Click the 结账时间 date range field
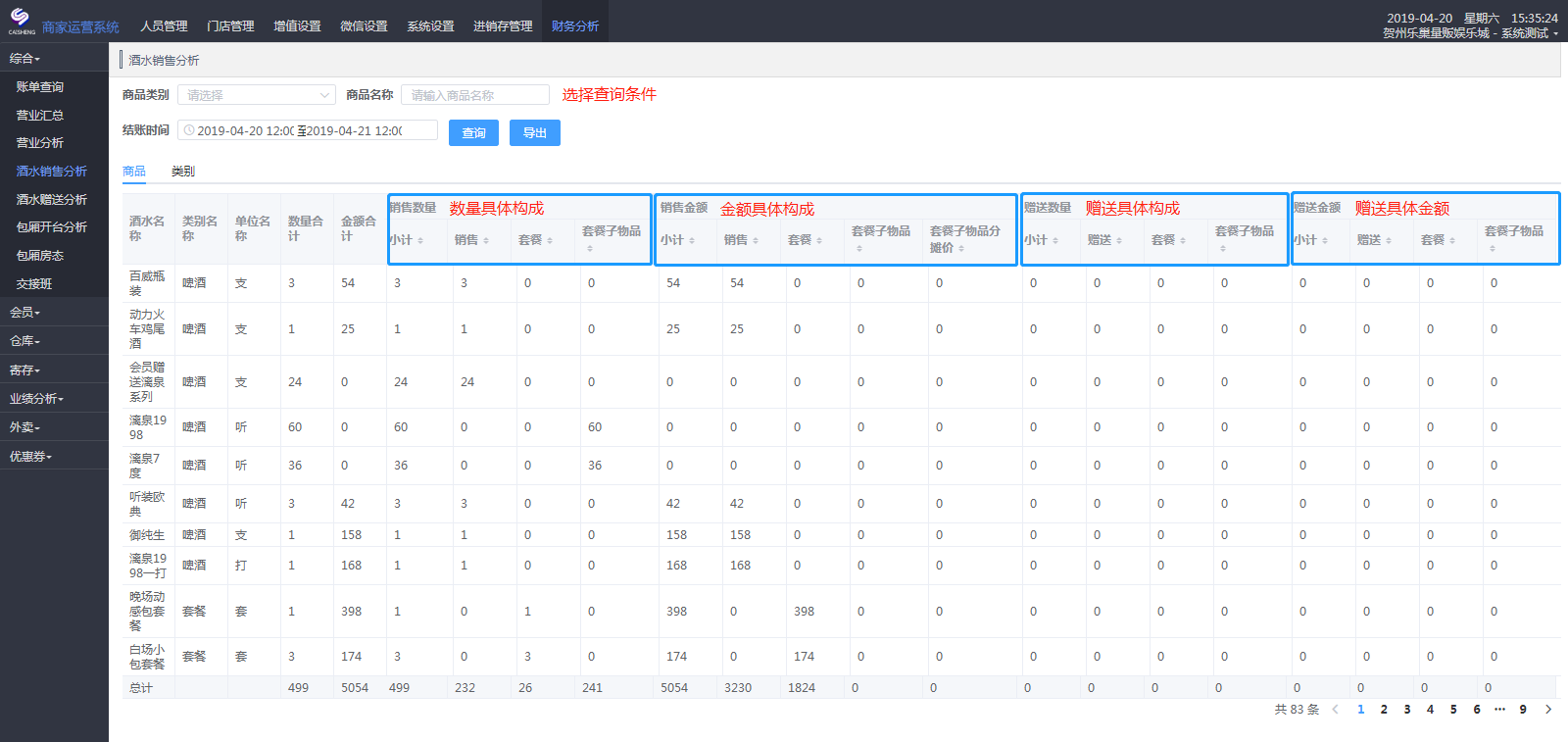 tap(308, 130)
